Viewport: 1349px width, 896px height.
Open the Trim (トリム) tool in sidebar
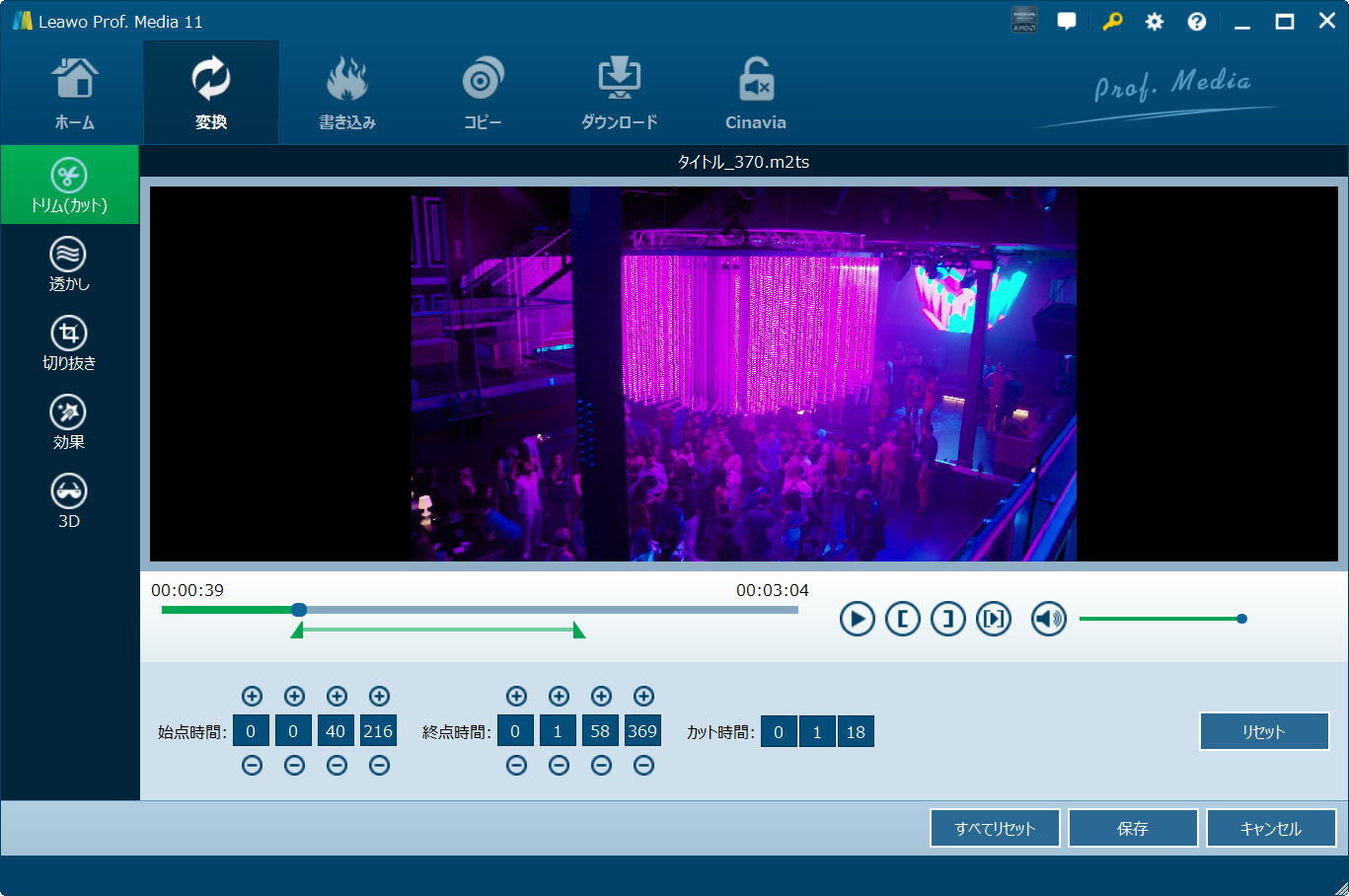coord(69,185)
